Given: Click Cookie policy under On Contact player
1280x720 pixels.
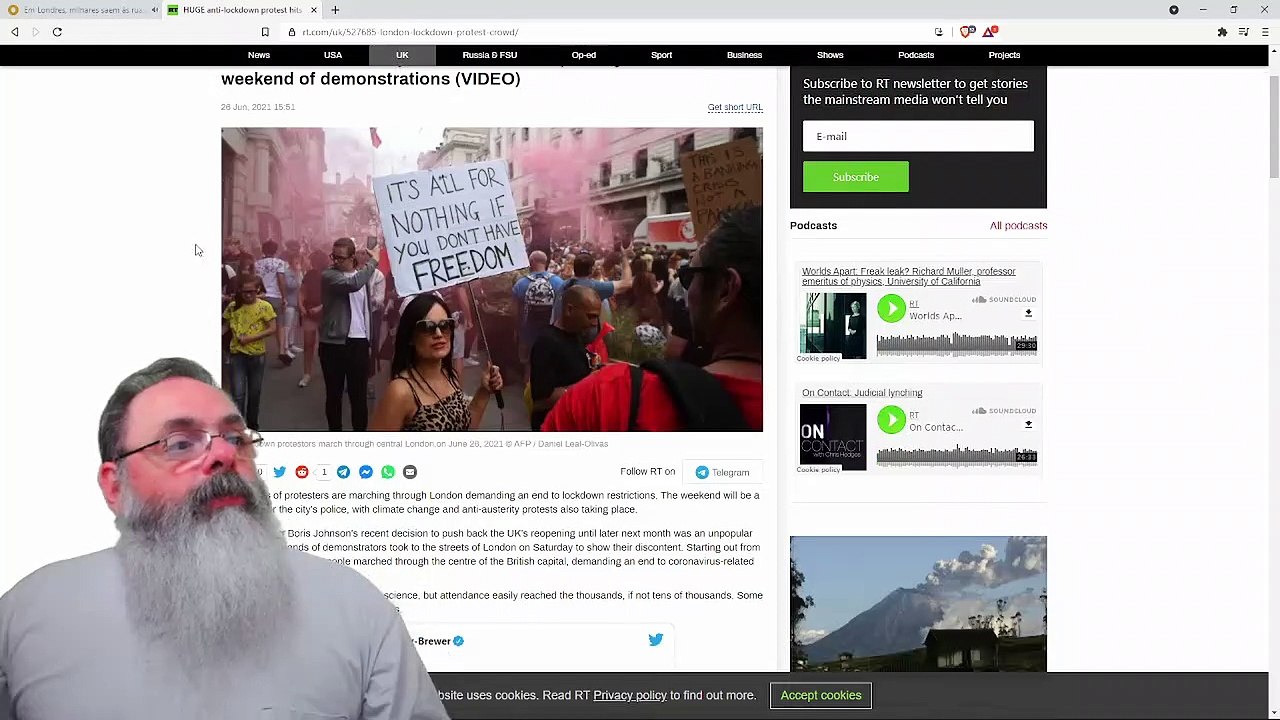Looking at the screenshot, I should (x=818, y=469).
